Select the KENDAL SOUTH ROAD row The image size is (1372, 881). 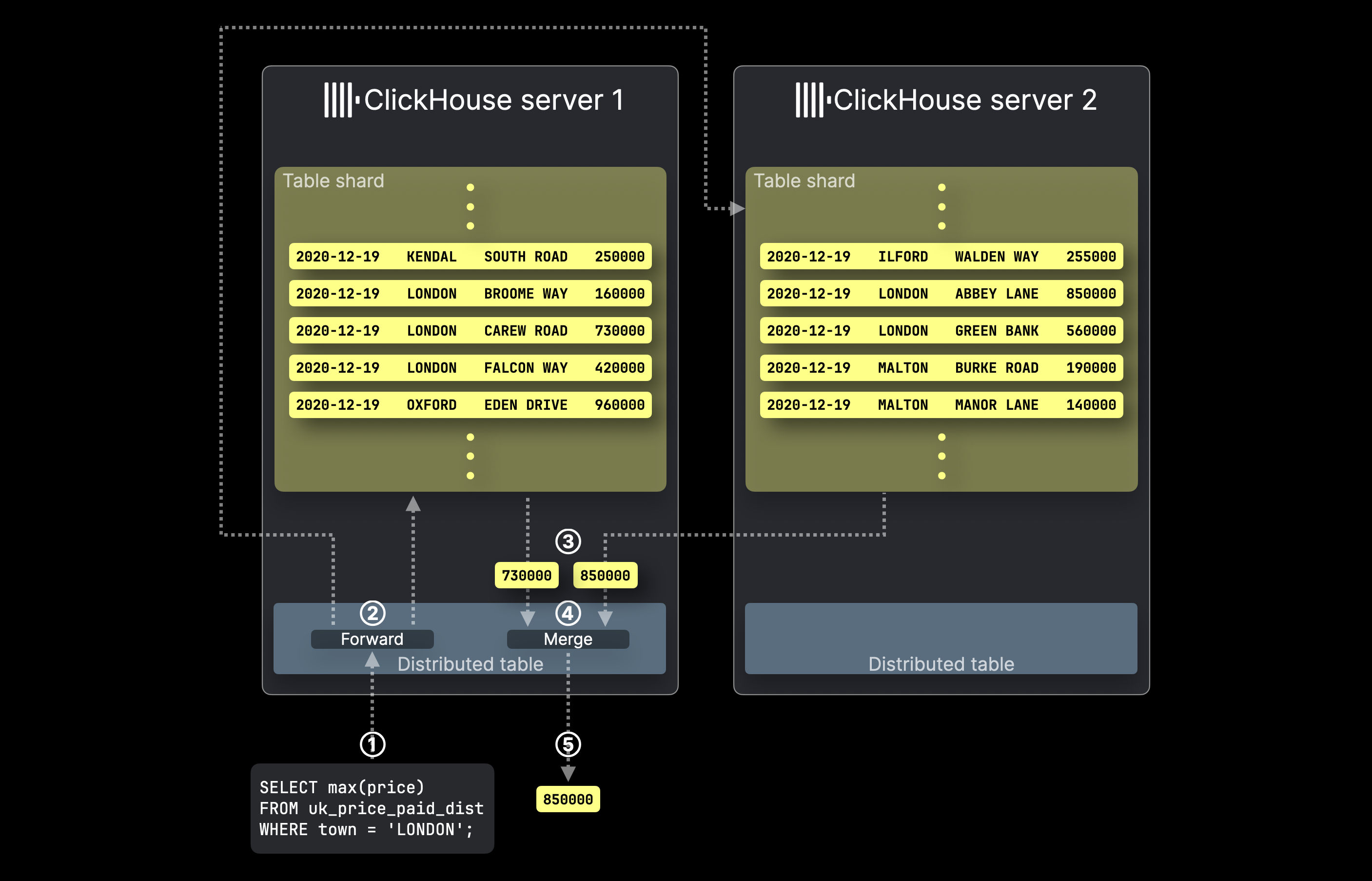[x=470, y=256]
